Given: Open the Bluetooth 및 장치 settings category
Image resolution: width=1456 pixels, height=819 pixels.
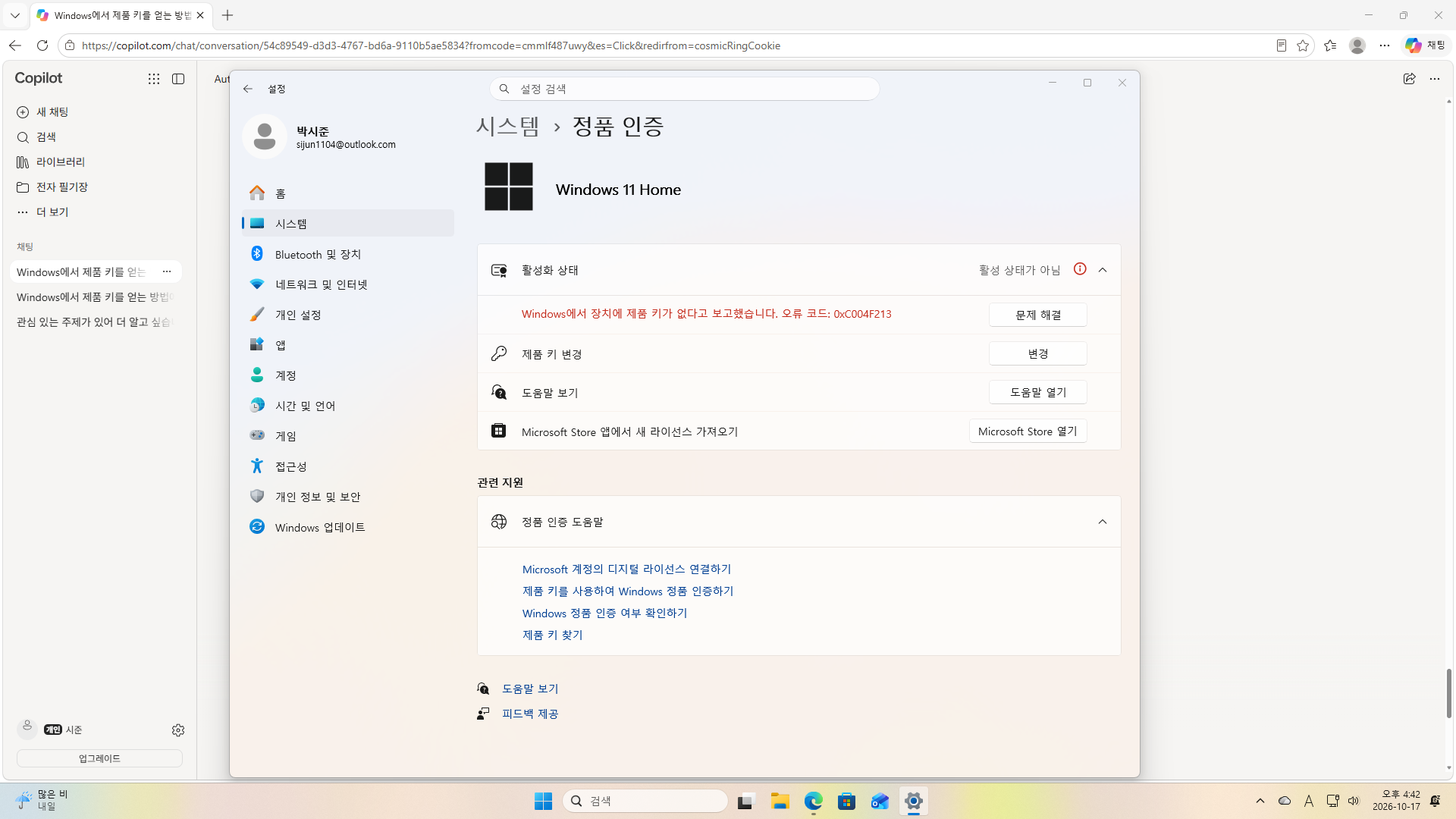Looking at the screenshot, I should click(x=348, y=254).
